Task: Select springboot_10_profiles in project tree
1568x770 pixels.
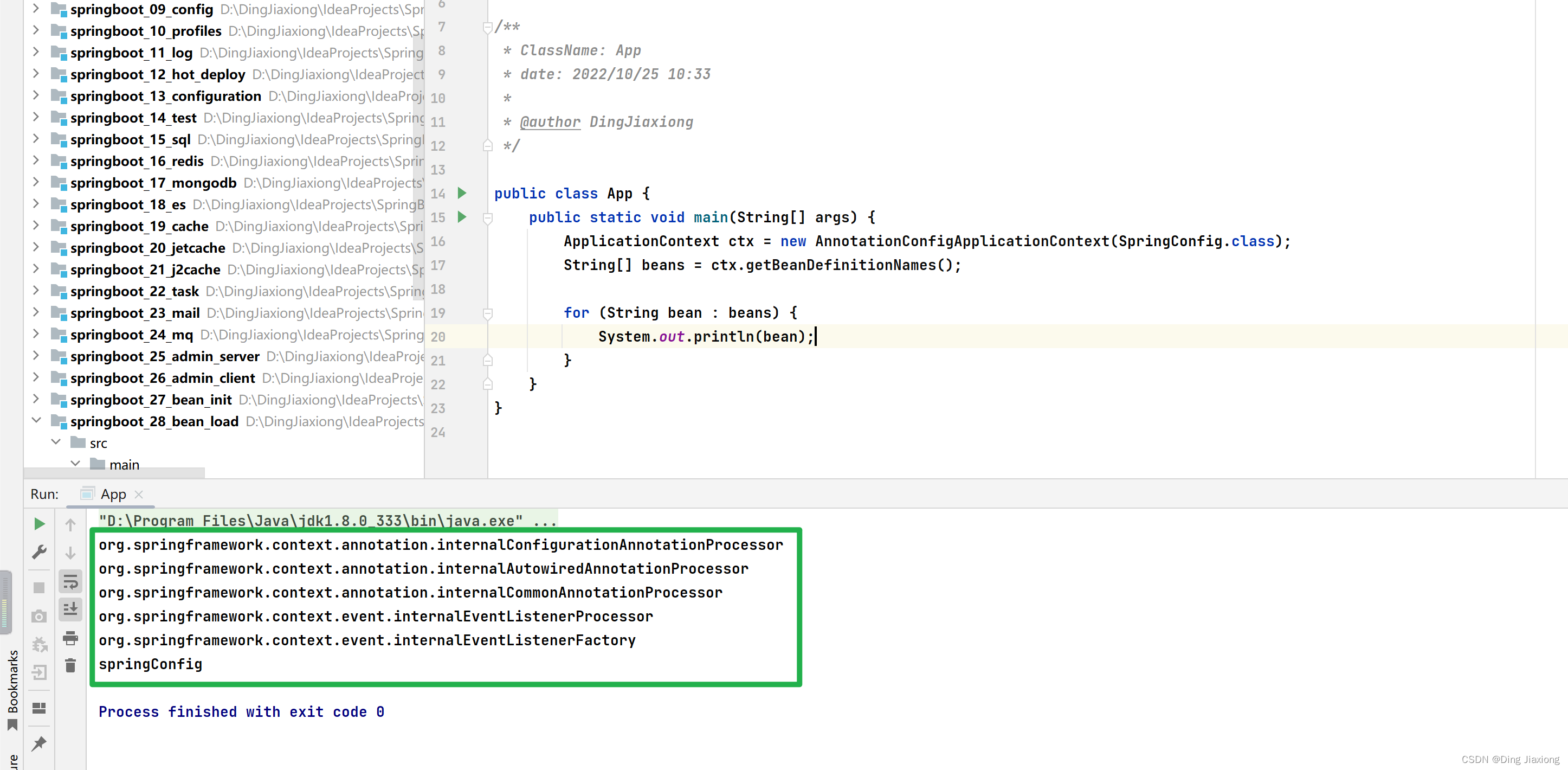Action: coord(145,31)
